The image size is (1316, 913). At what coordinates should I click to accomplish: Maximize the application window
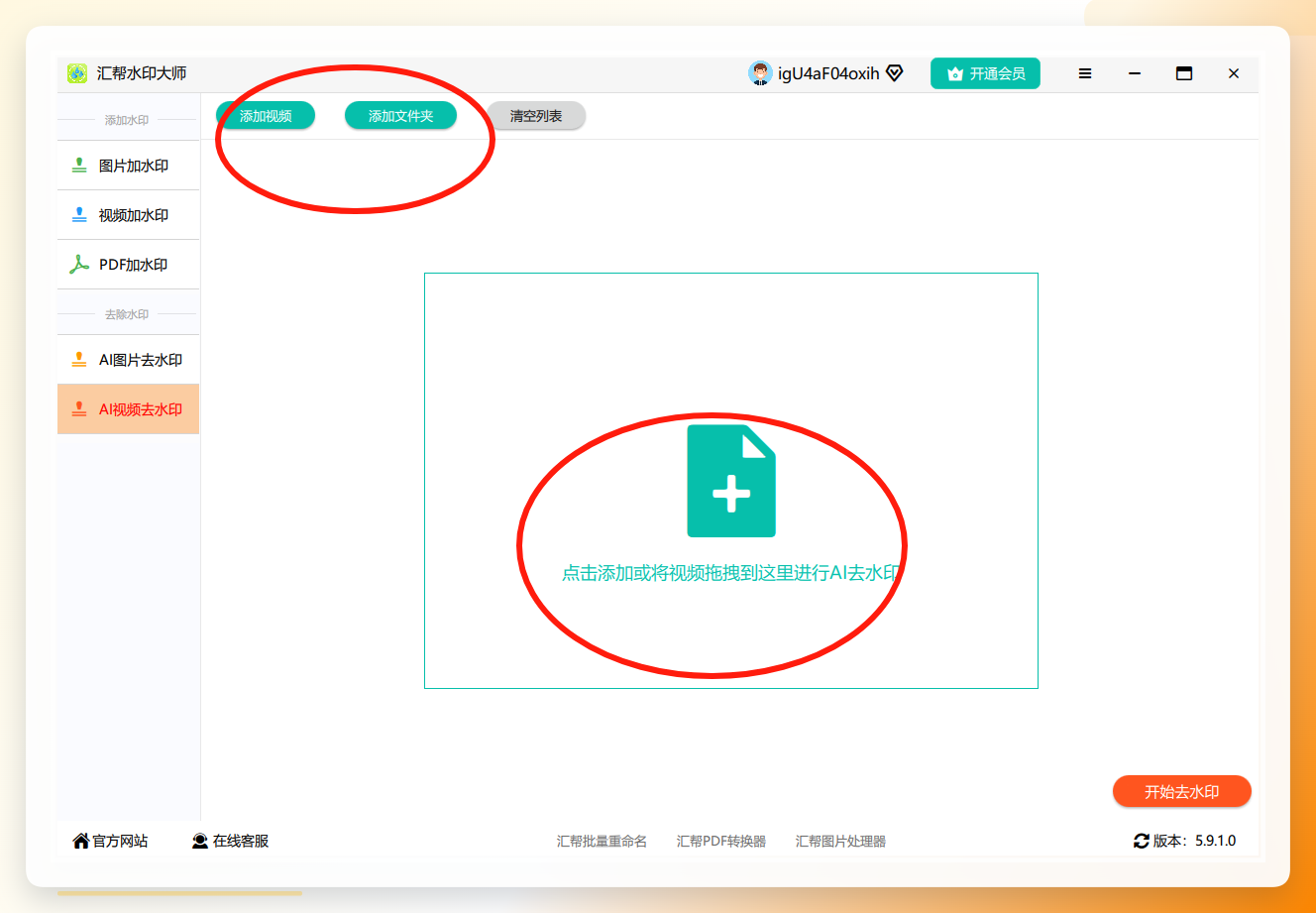click(1184, 73)
